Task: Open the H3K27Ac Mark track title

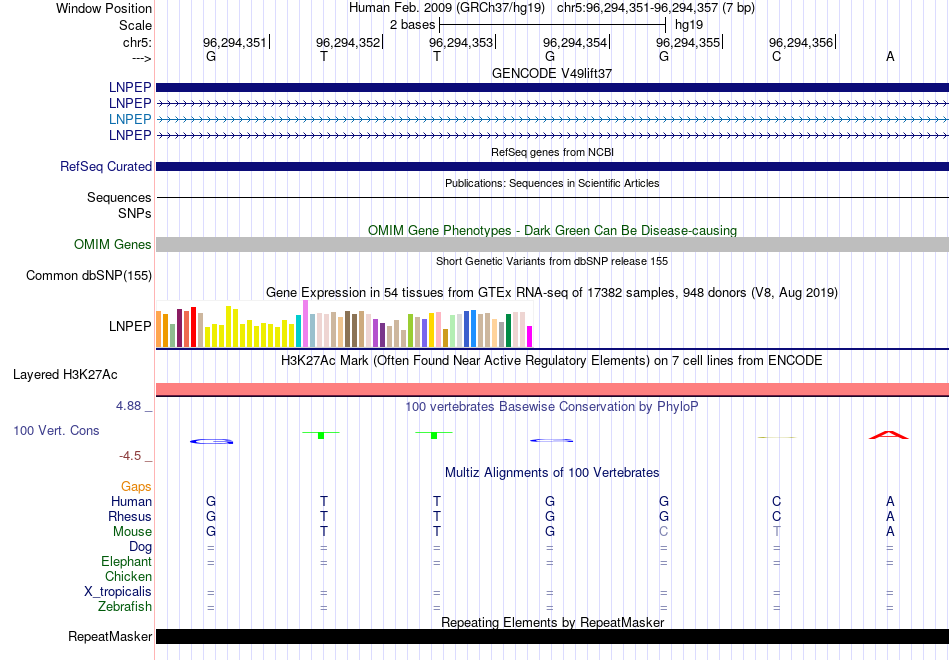Action: [552, 361]
